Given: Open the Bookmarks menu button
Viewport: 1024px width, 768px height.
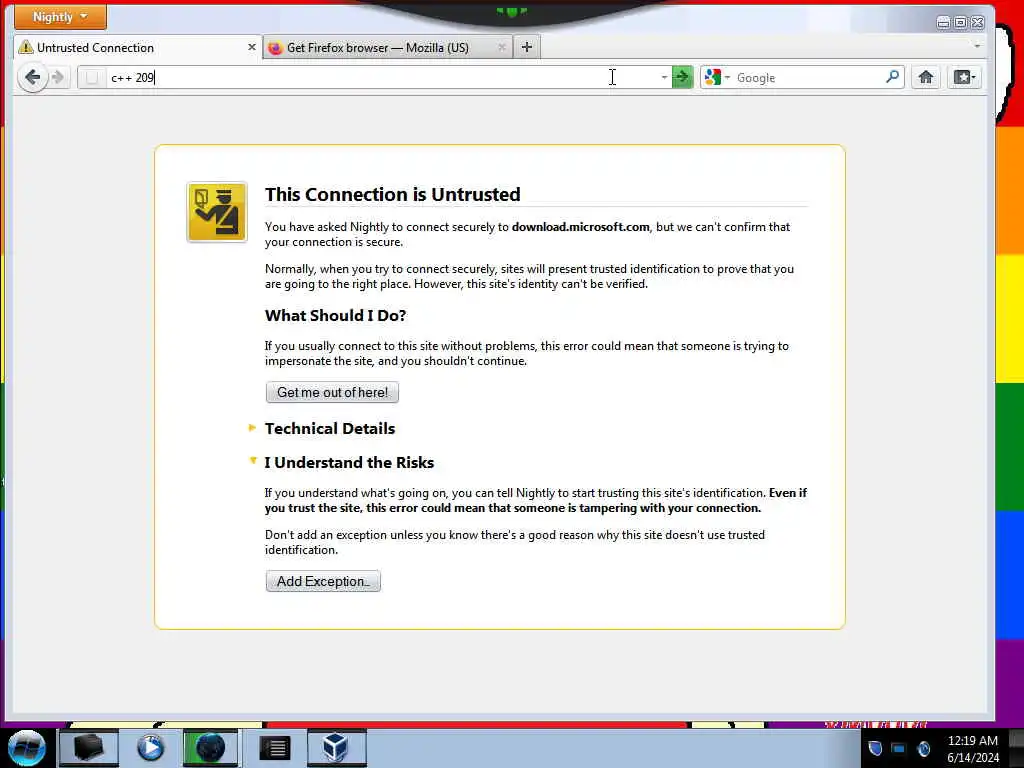Looking at the screenshot, I should pos(965,78).
